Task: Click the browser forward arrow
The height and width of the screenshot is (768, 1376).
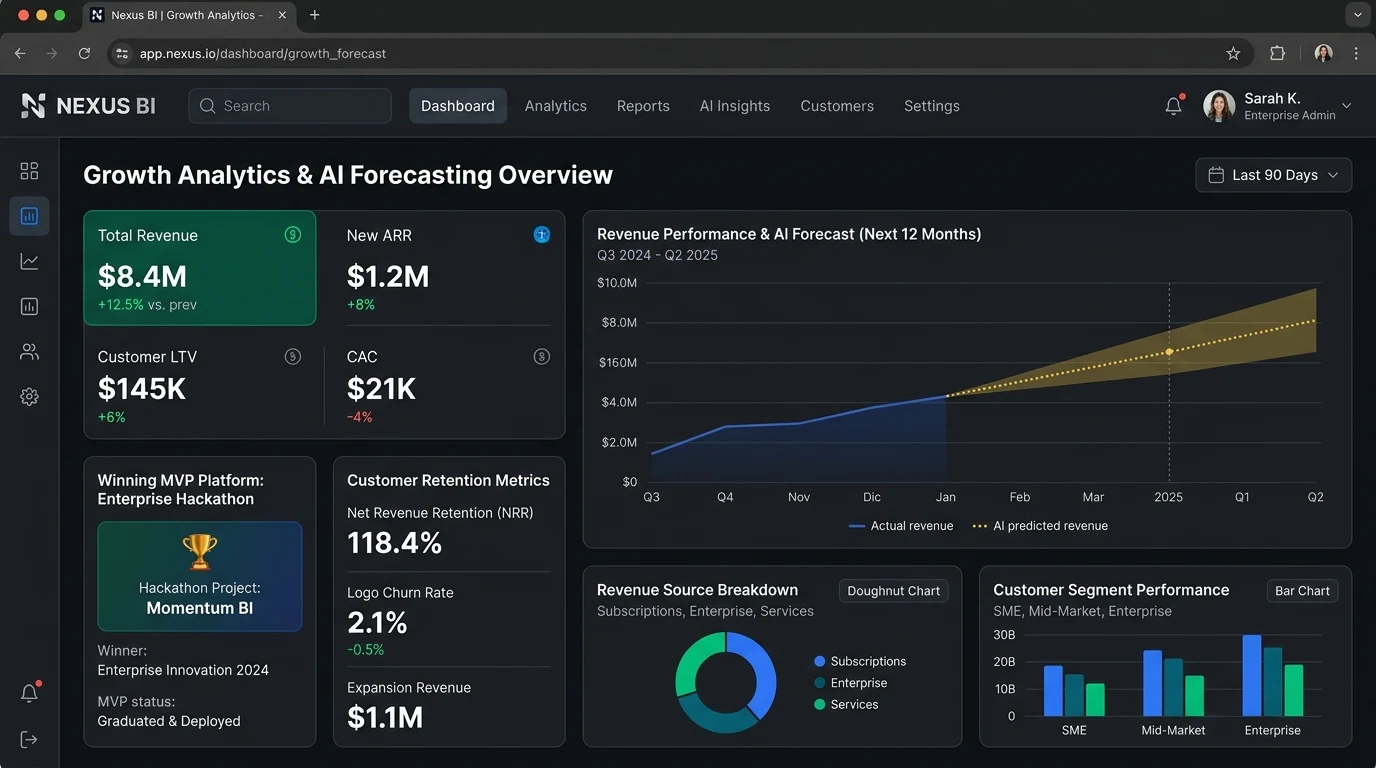Action: tap(52, 53)
